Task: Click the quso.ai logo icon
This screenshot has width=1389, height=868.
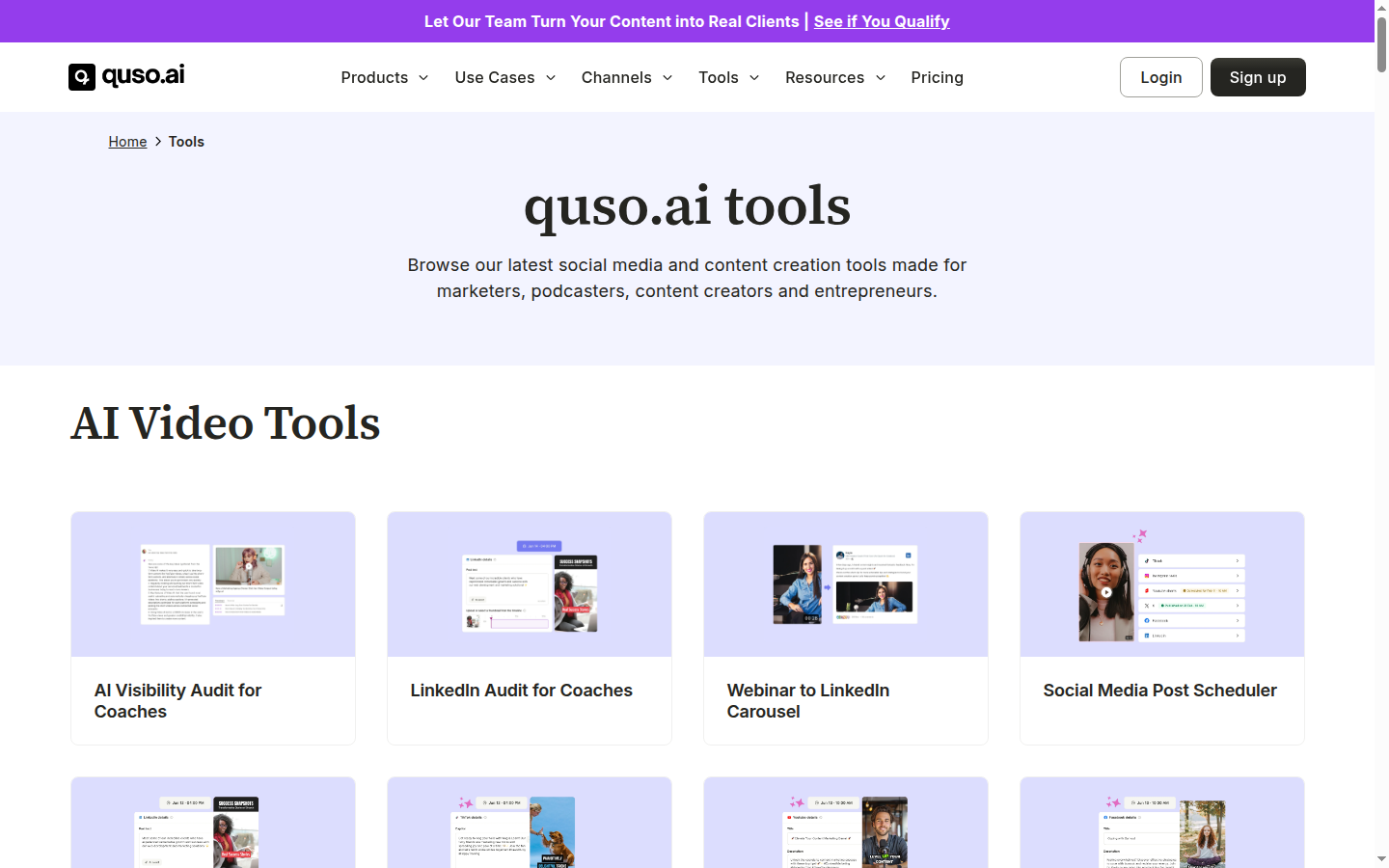Action: pyautogui.click(x=82, y=77)
